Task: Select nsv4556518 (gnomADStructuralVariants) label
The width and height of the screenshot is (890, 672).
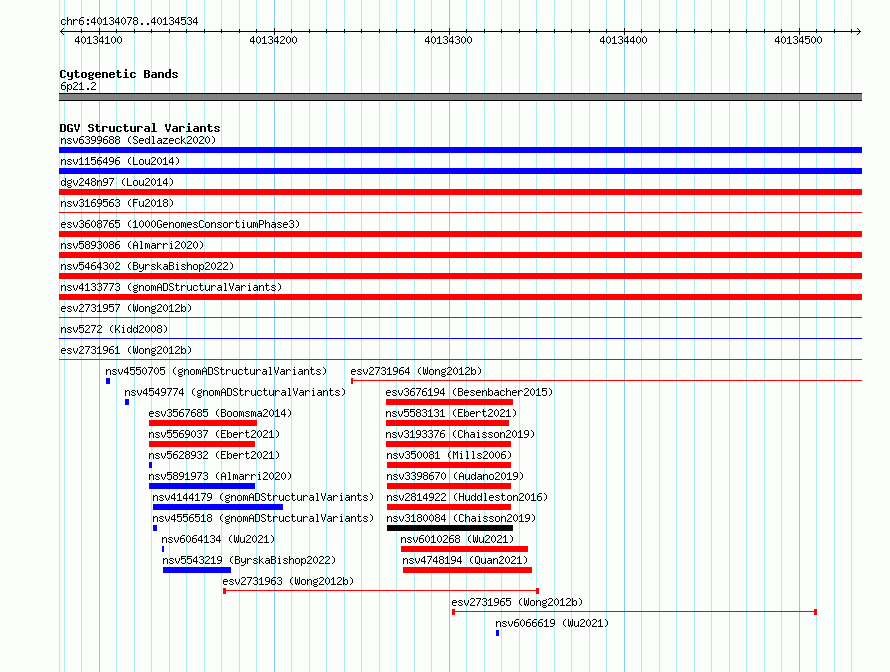Action: (263, 518)
